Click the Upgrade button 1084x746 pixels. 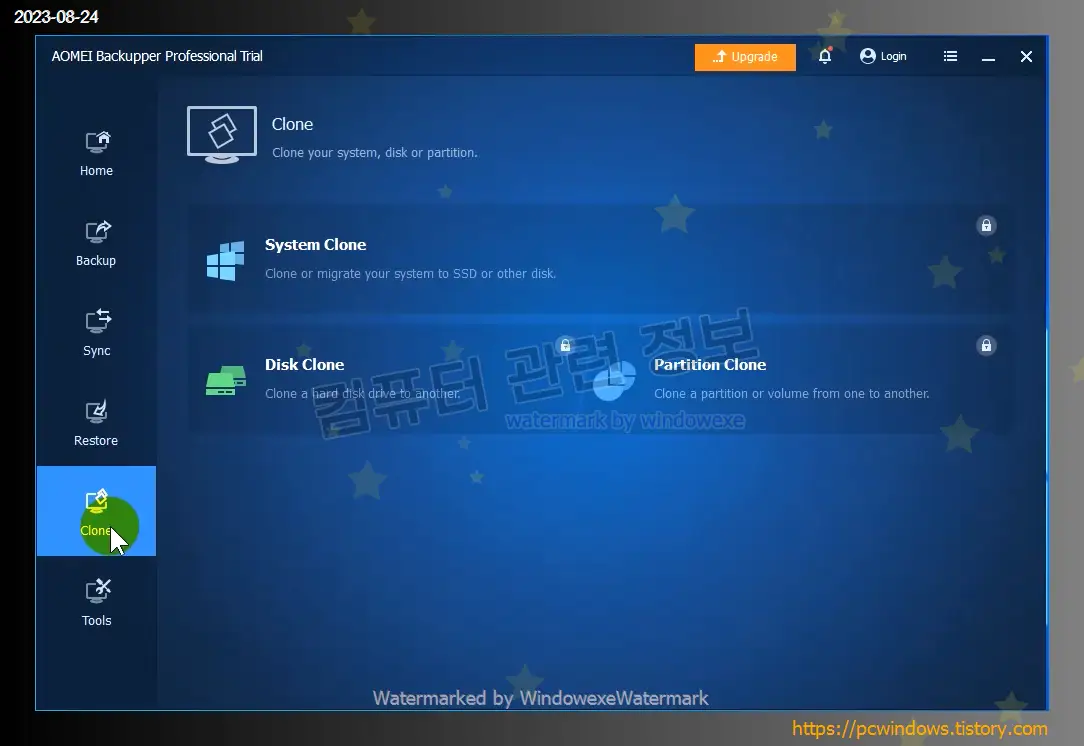pos(745,57)
